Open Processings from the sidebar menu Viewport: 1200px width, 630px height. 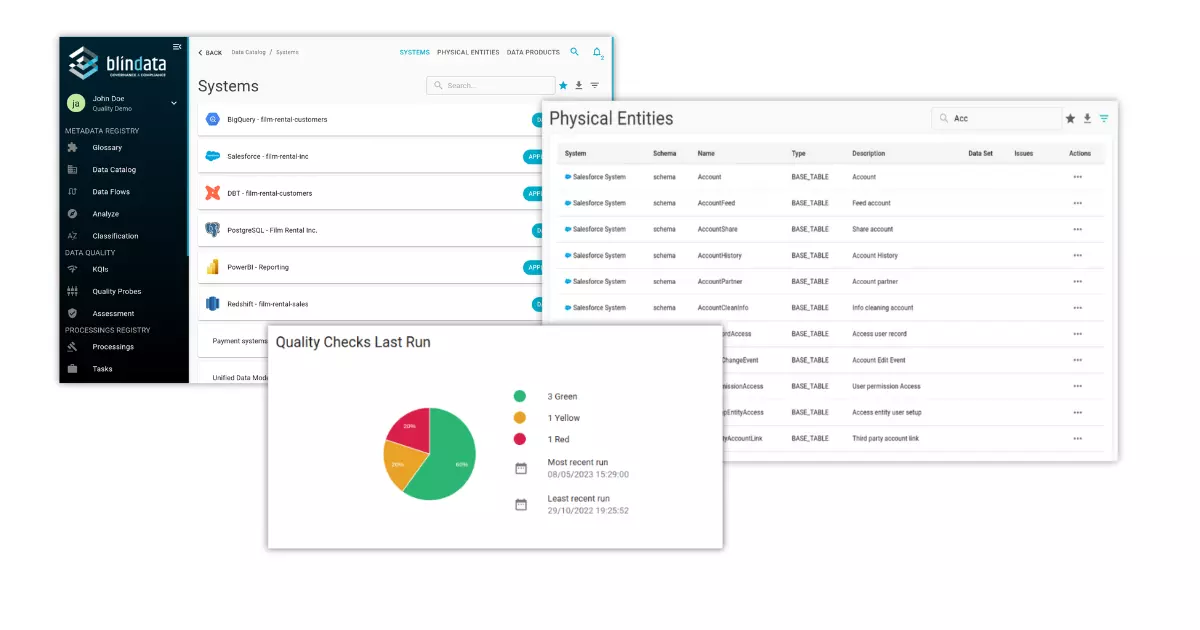tap(113, 347)
